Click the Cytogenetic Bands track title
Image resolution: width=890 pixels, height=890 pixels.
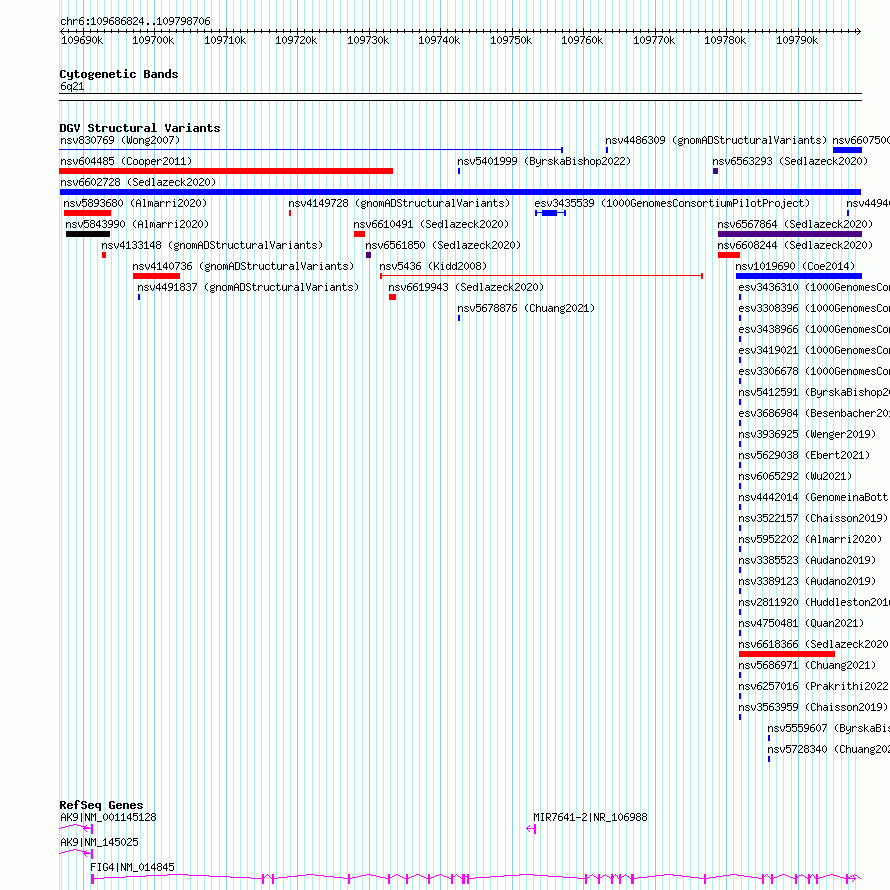(x=119, y=74)
